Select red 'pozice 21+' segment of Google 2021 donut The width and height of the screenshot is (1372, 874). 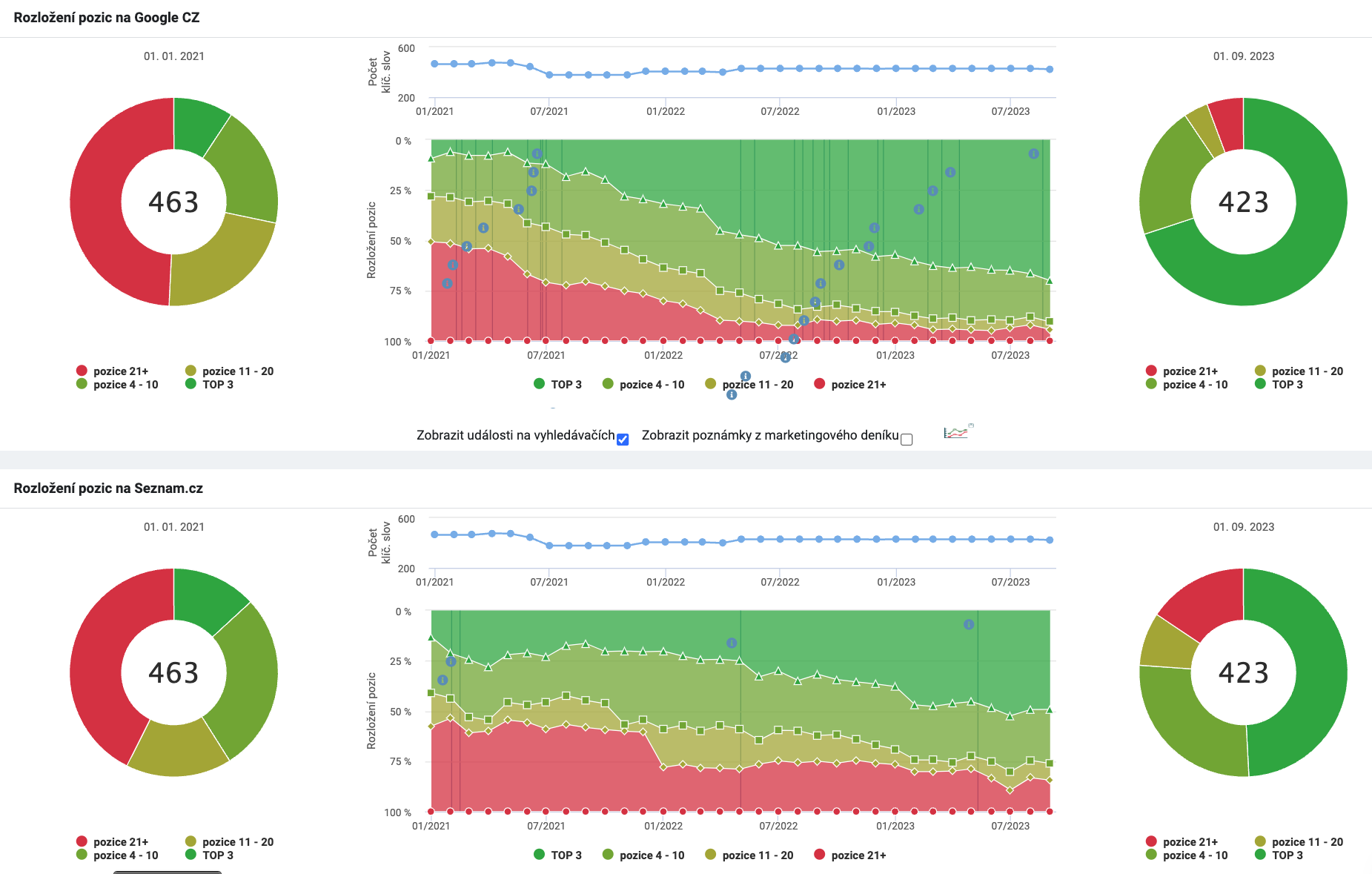tap(96, 202)
